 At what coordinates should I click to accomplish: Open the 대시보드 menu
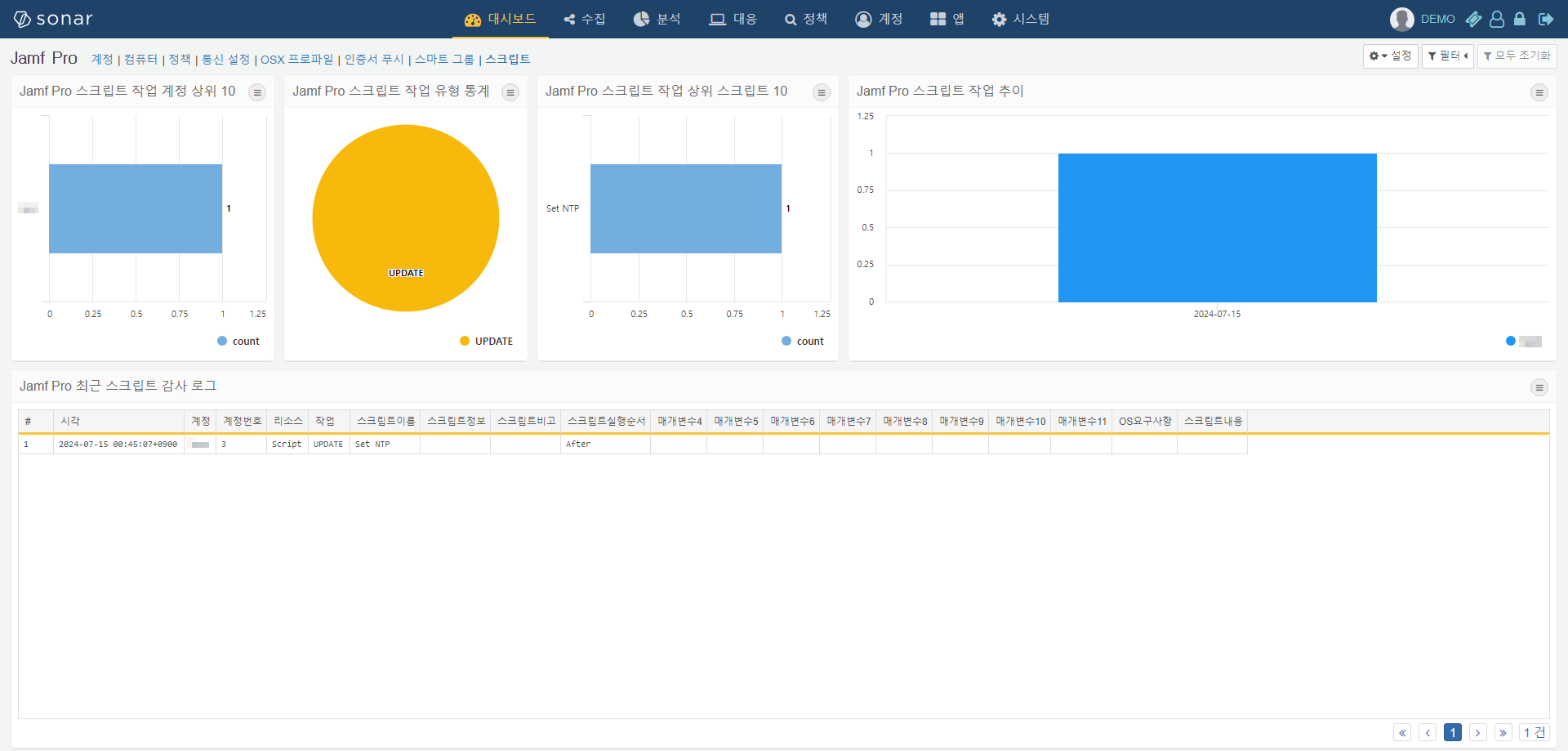[501, 19]
